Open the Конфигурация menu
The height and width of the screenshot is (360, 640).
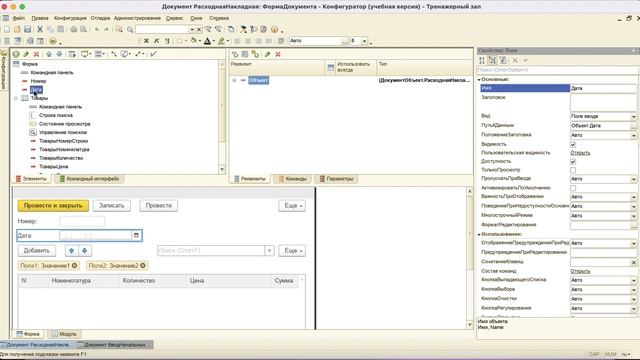70,18
